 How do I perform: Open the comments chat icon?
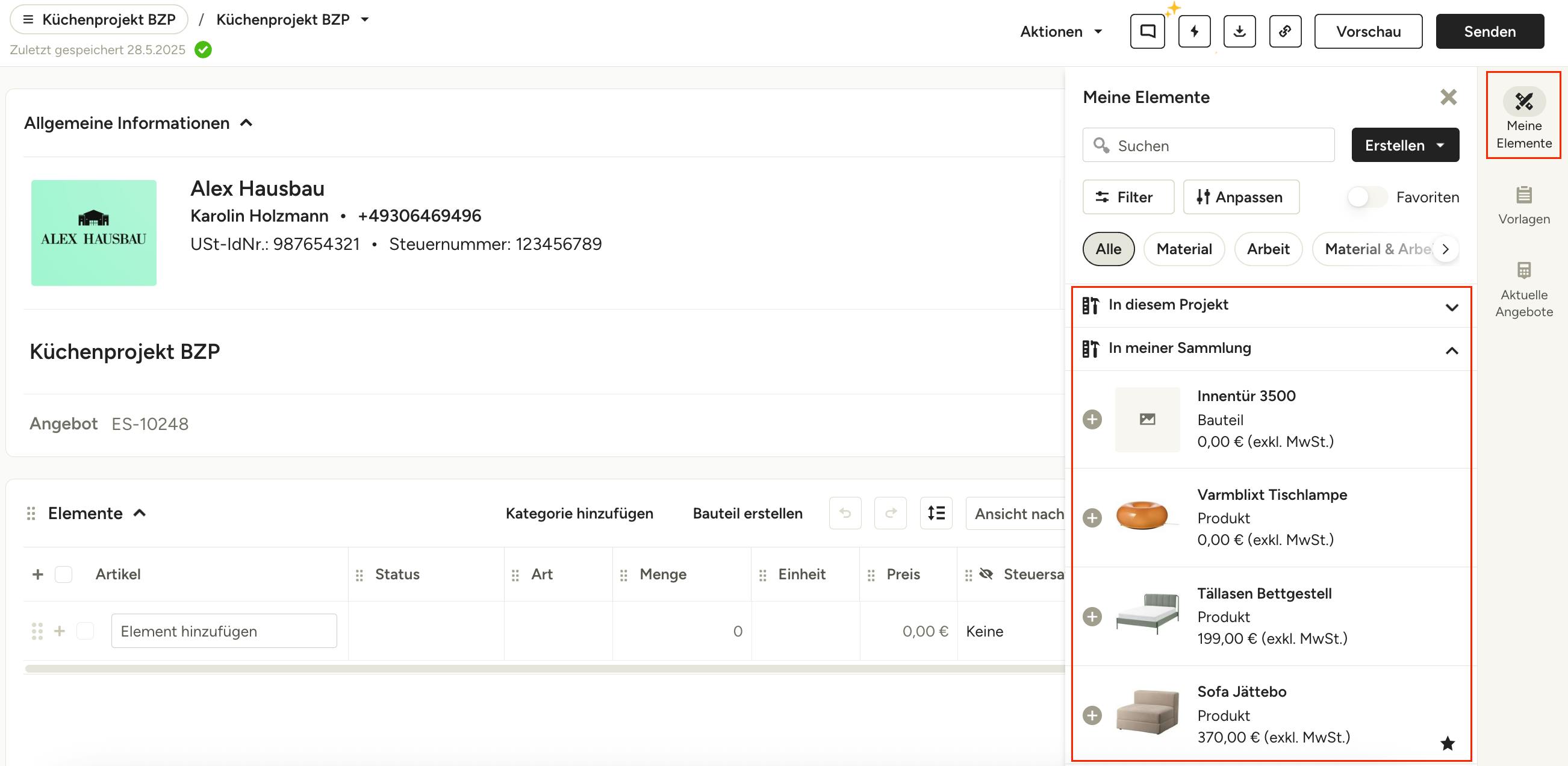[x=1147, y=31]
